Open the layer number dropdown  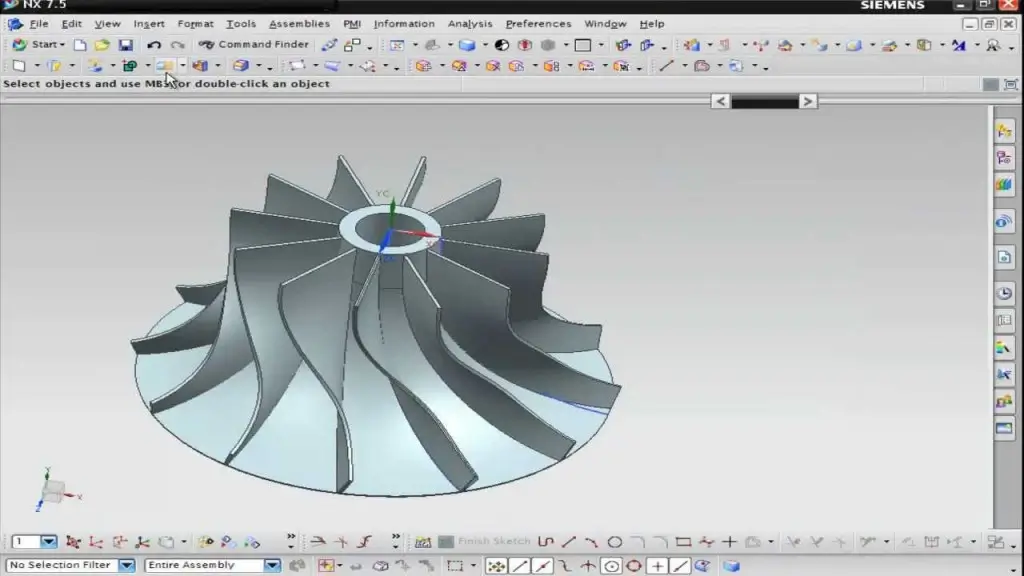[48, 542]
